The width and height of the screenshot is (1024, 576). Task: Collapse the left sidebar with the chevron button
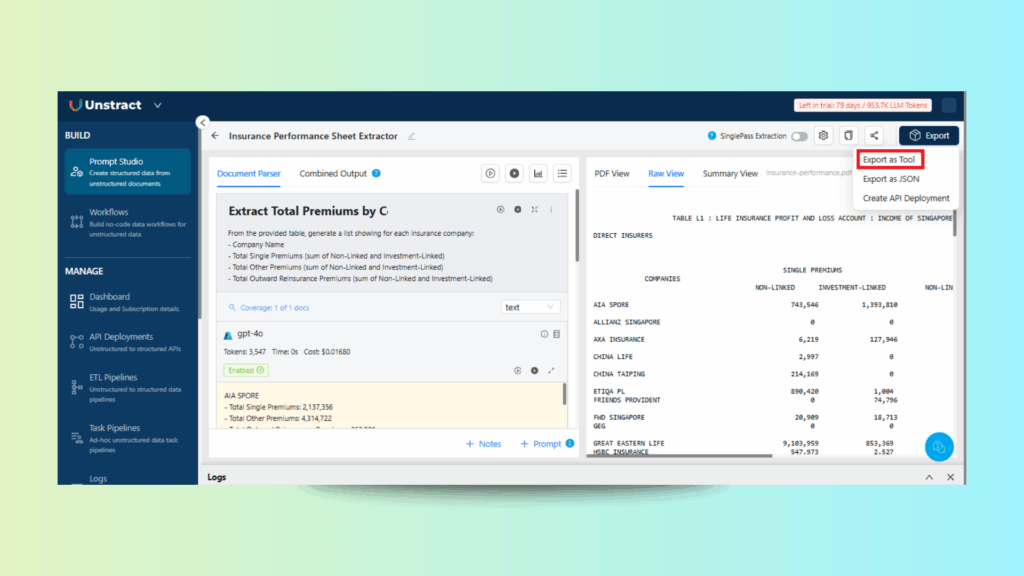[x=203, y=123]
